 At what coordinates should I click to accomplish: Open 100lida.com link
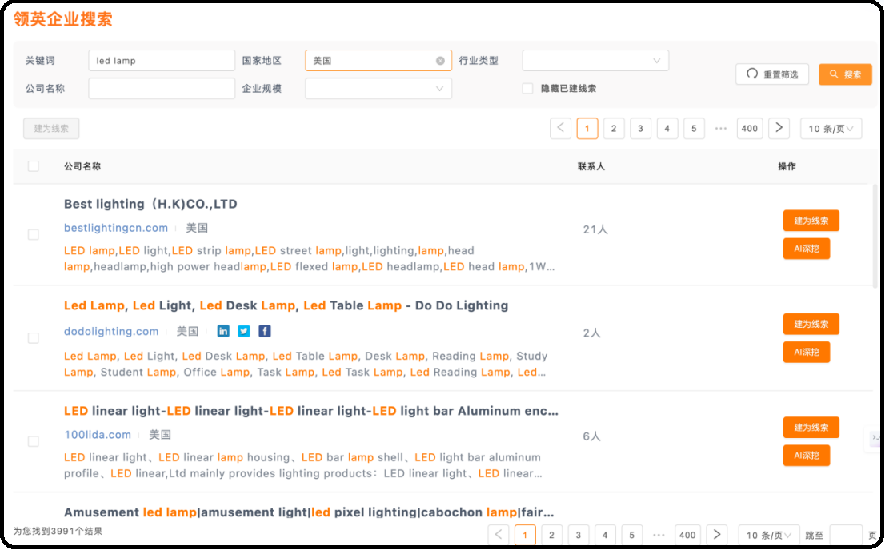click(x=97, y=435)
